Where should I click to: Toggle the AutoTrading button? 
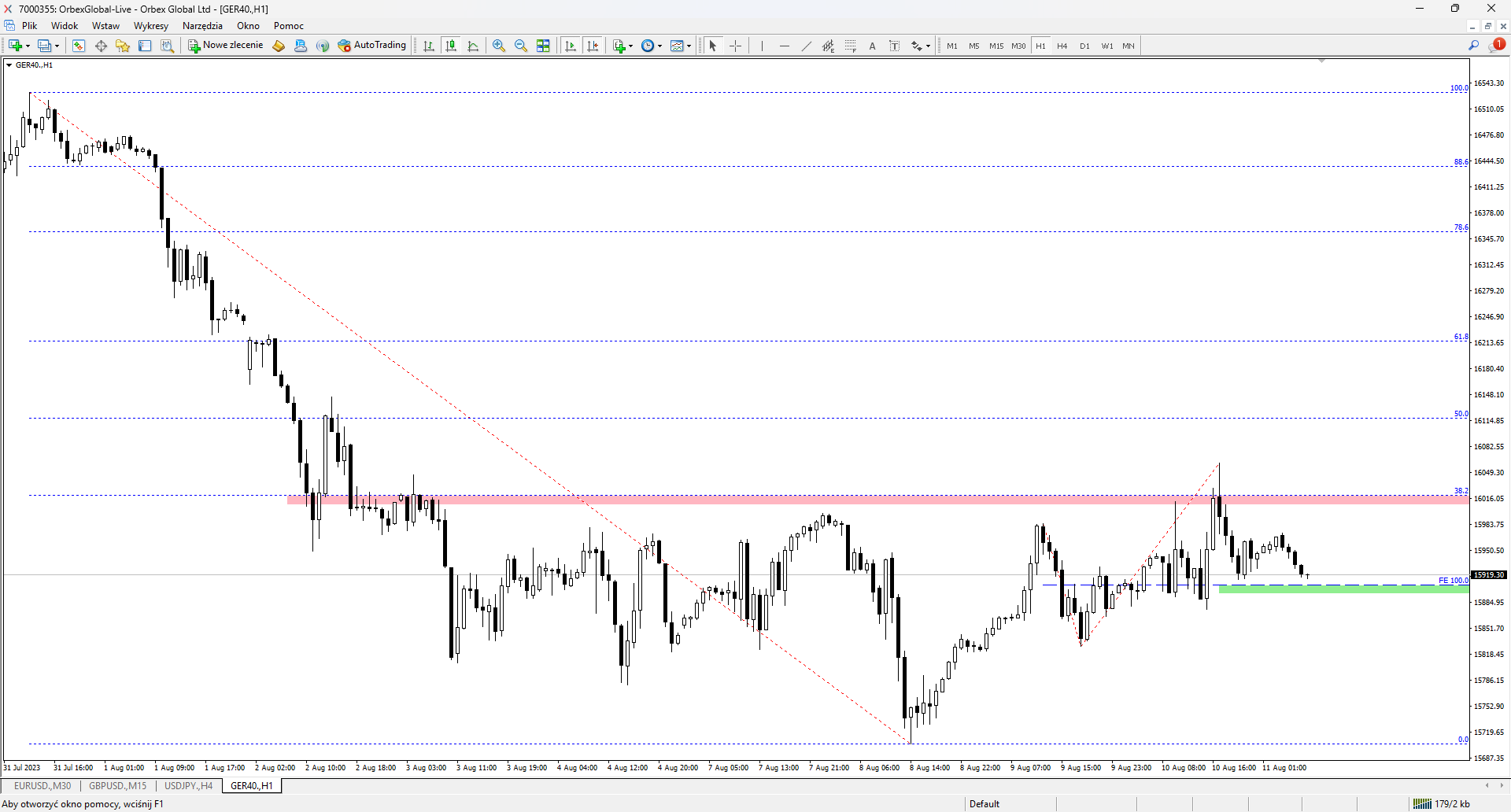[372, 46]
